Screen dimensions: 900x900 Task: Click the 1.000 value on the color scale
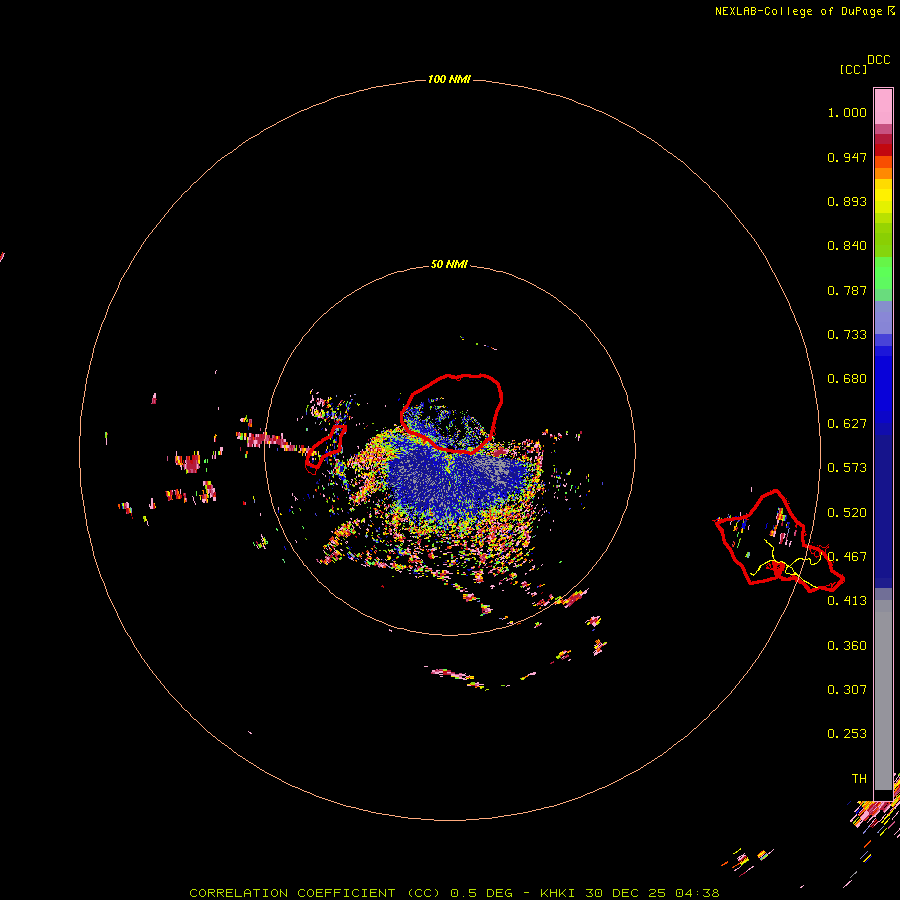pyautogui.click(x=847, y=112)
